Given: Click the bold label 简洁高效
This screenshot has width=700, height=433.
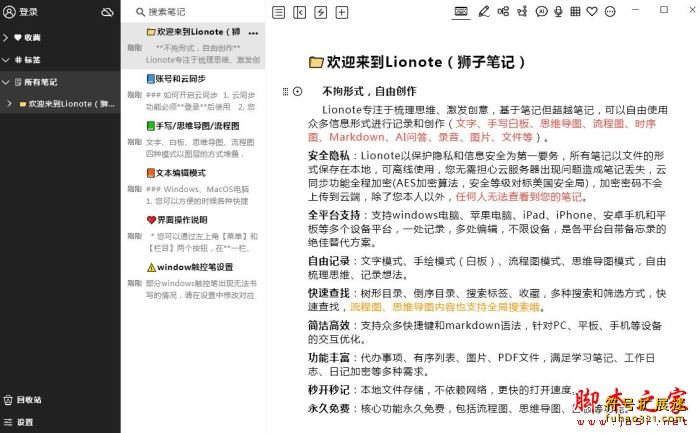Looking at the screenshot, I should pyautogui.click(x=329, y=325).
